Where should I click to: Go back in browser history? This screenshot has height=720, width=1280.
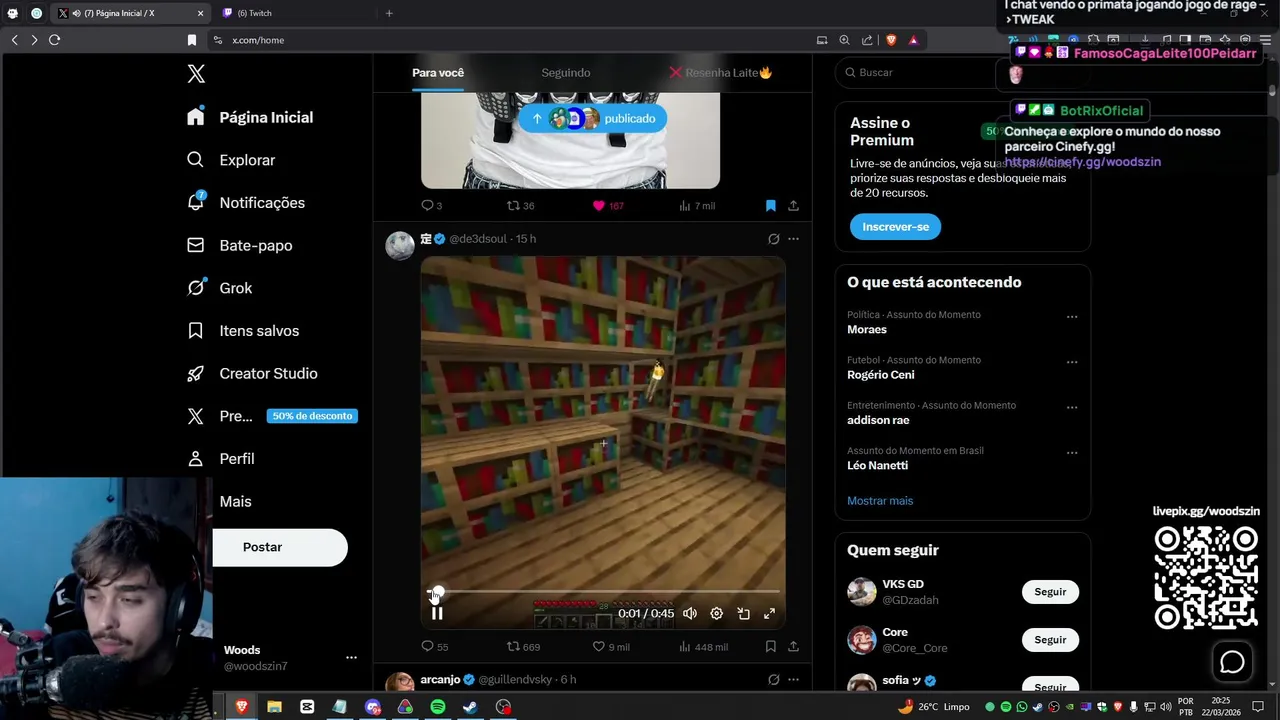(14, 40)
